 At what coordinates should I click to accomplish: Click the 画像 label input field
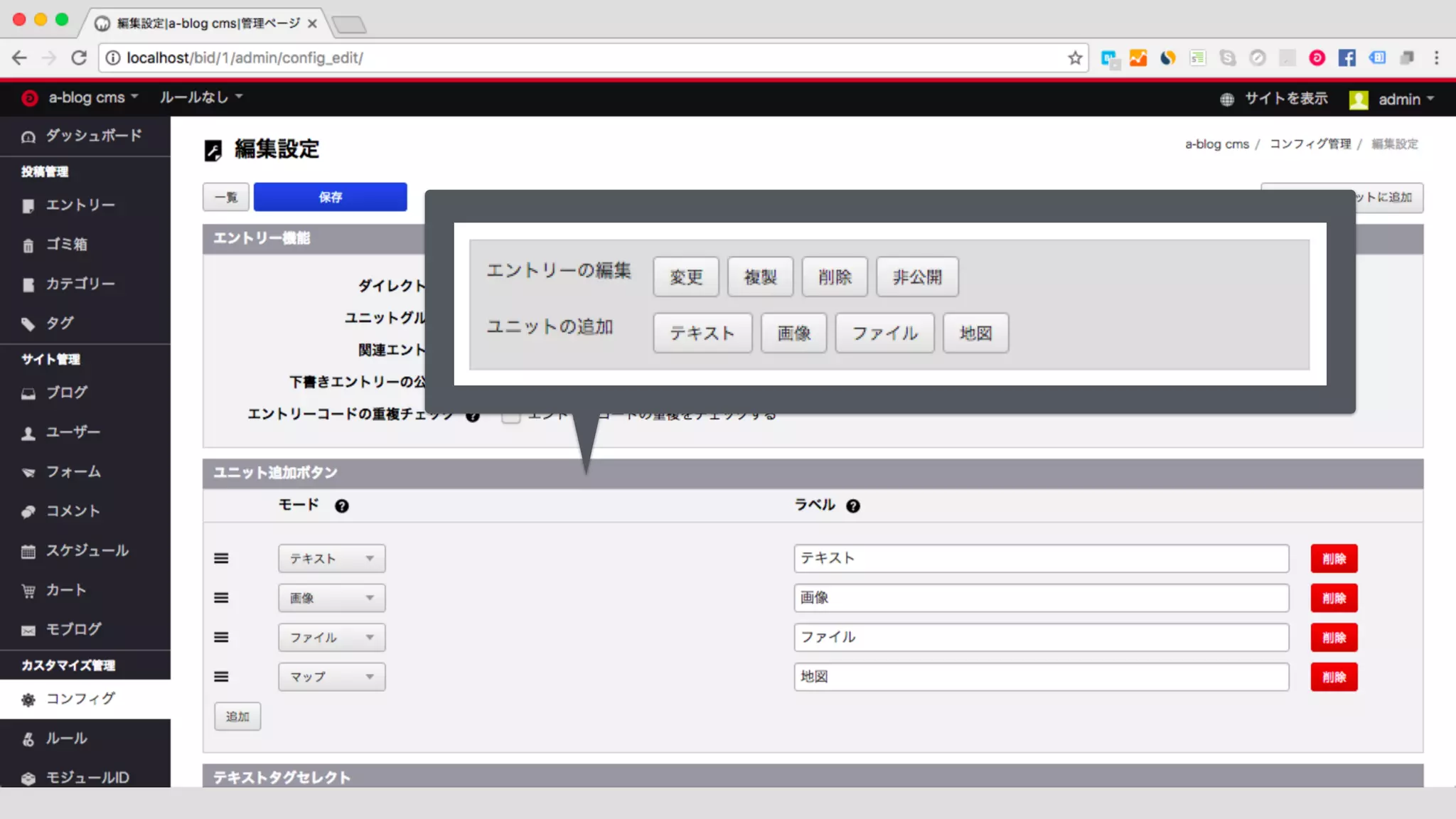pos(1041,598)
